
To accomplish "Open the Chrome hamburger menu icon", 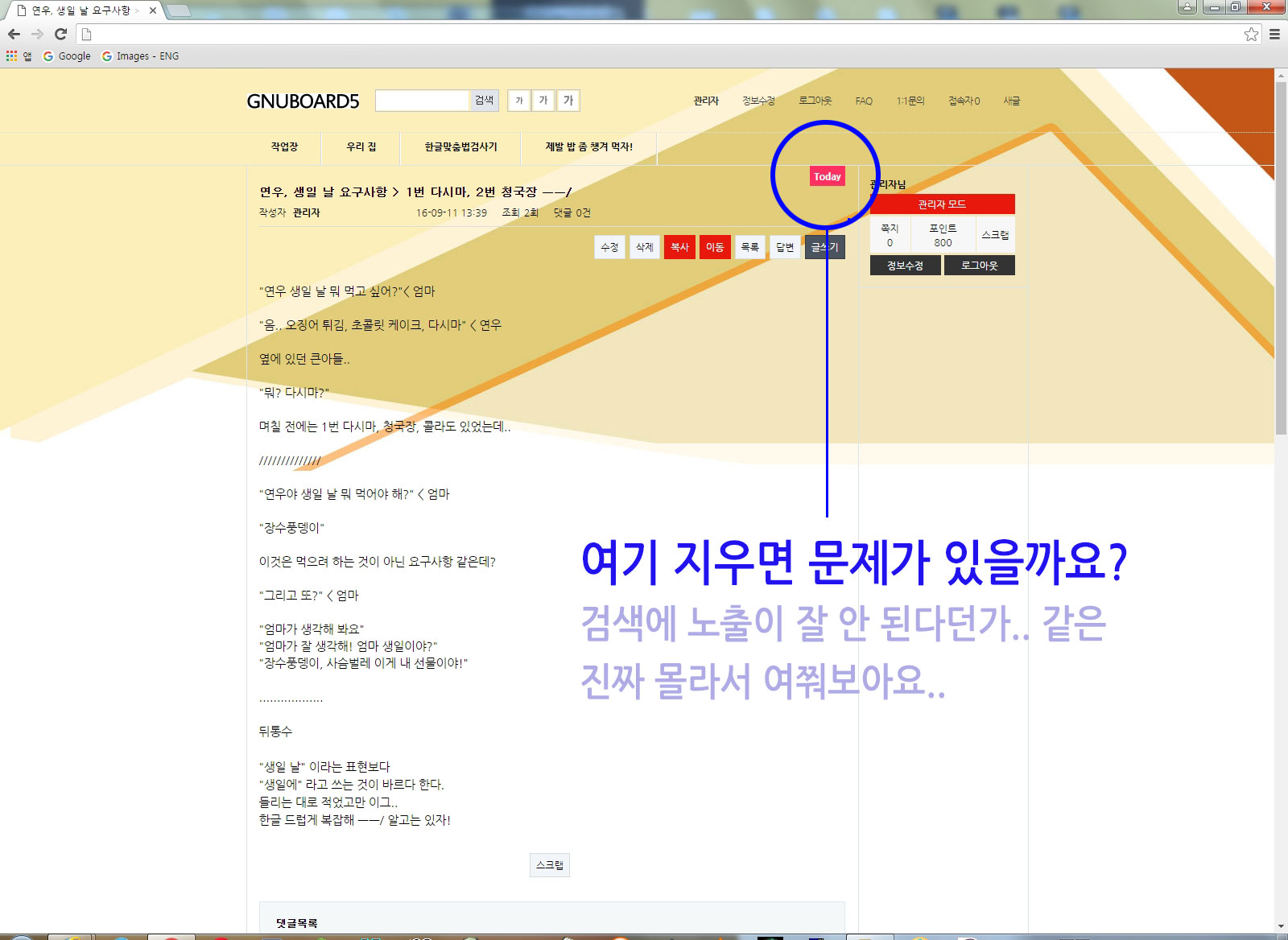I will click(x=1274, y=34).
